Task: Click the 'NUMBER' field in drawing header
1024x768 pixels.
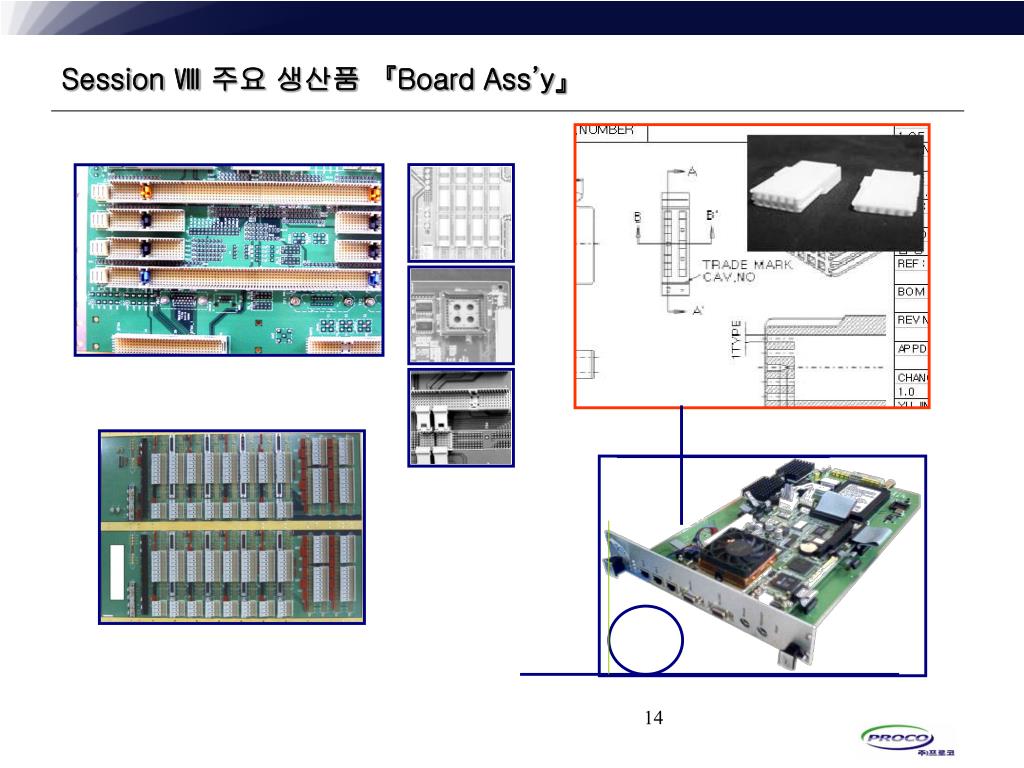Action: pyautogui.click(x=606, y=130)
